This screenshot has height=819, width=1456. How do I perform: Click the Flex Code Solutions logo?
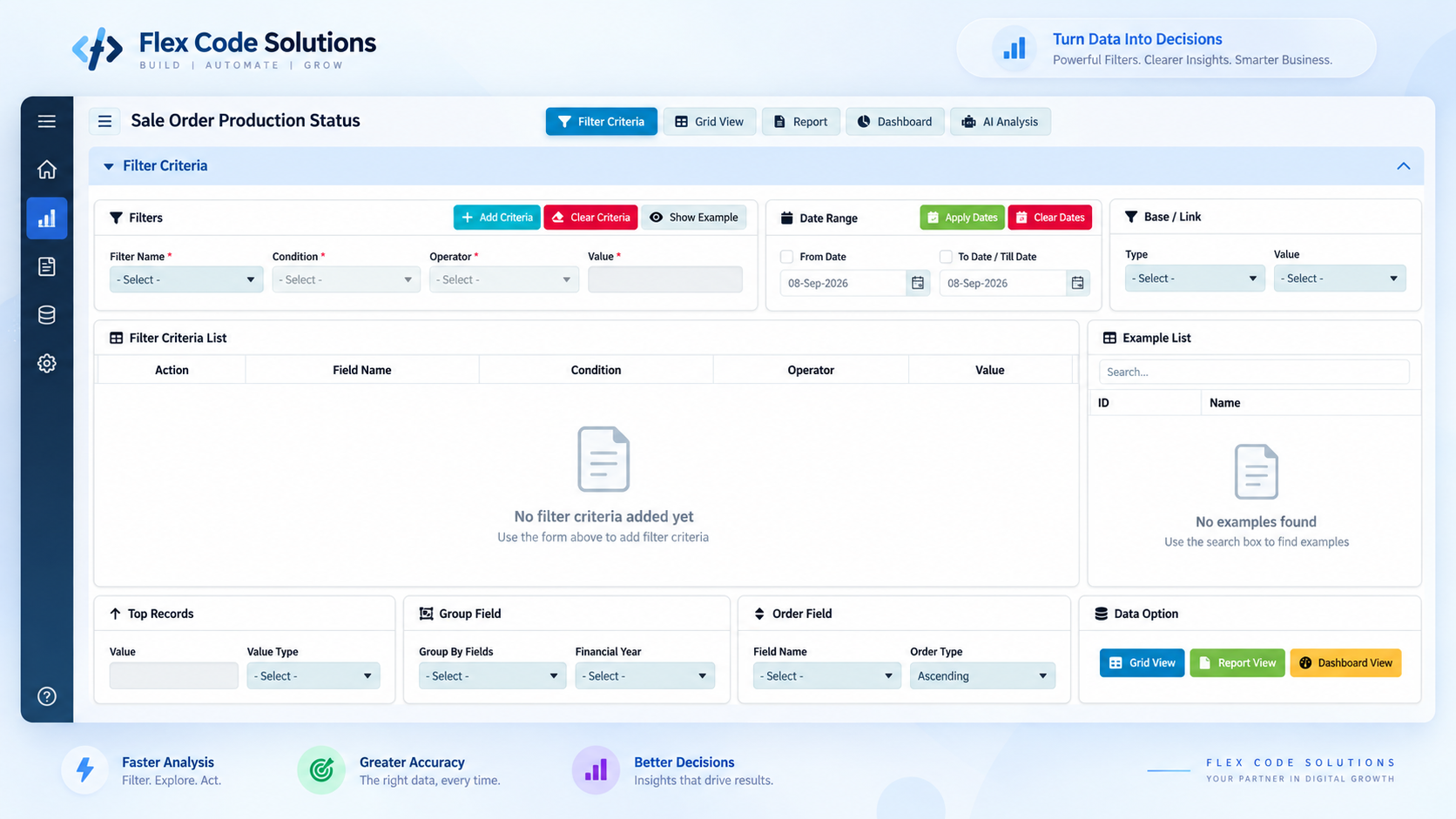(224, 49)
